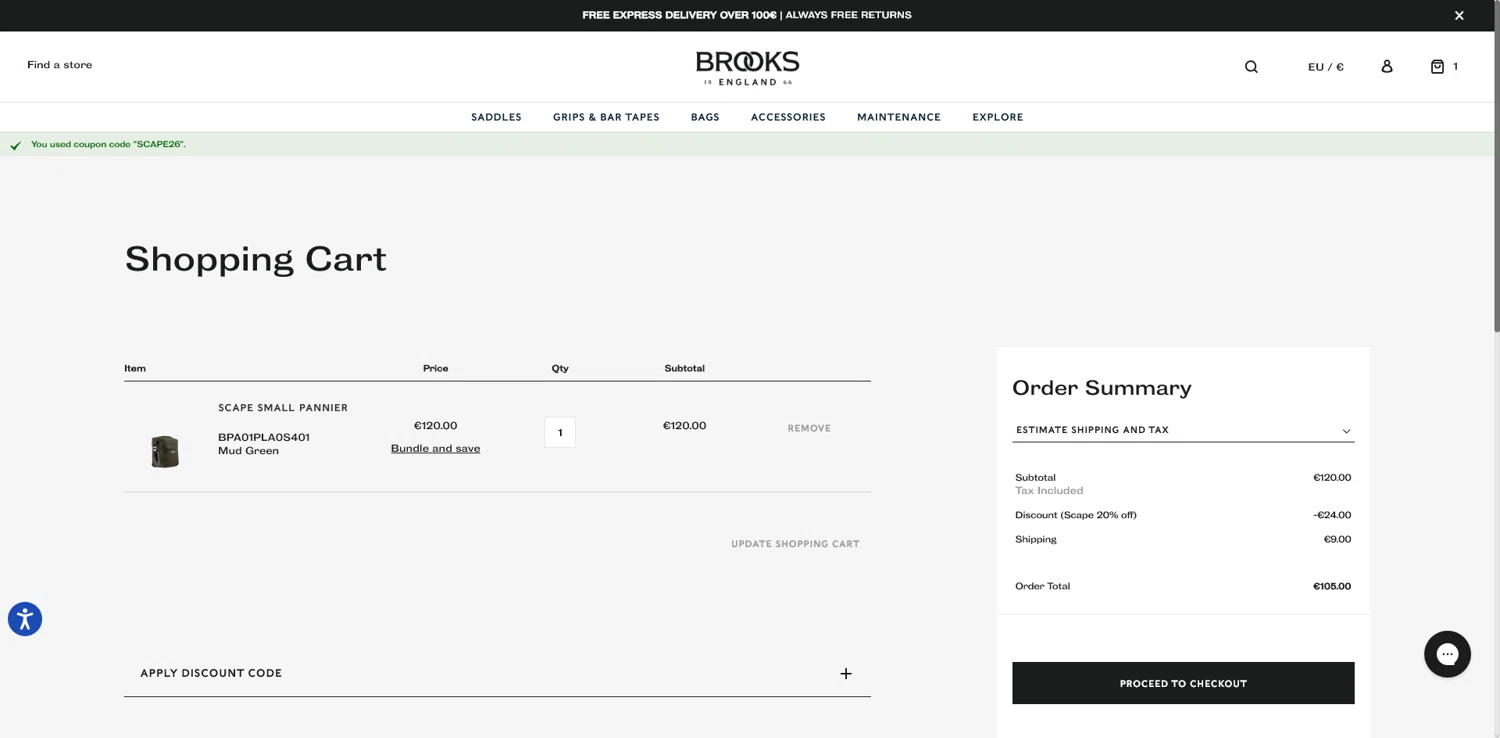Screen dimensions: 1500x738
Task: Click the green coupon success checkmark
Action: 15,145
